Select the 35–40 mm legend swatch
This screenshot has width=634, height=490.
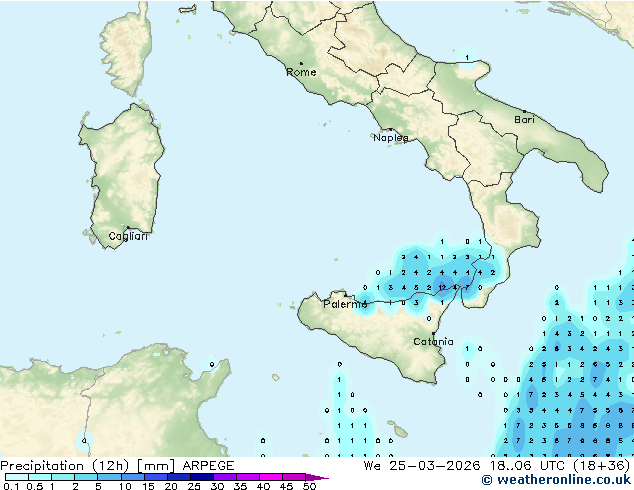coord(247,477)
